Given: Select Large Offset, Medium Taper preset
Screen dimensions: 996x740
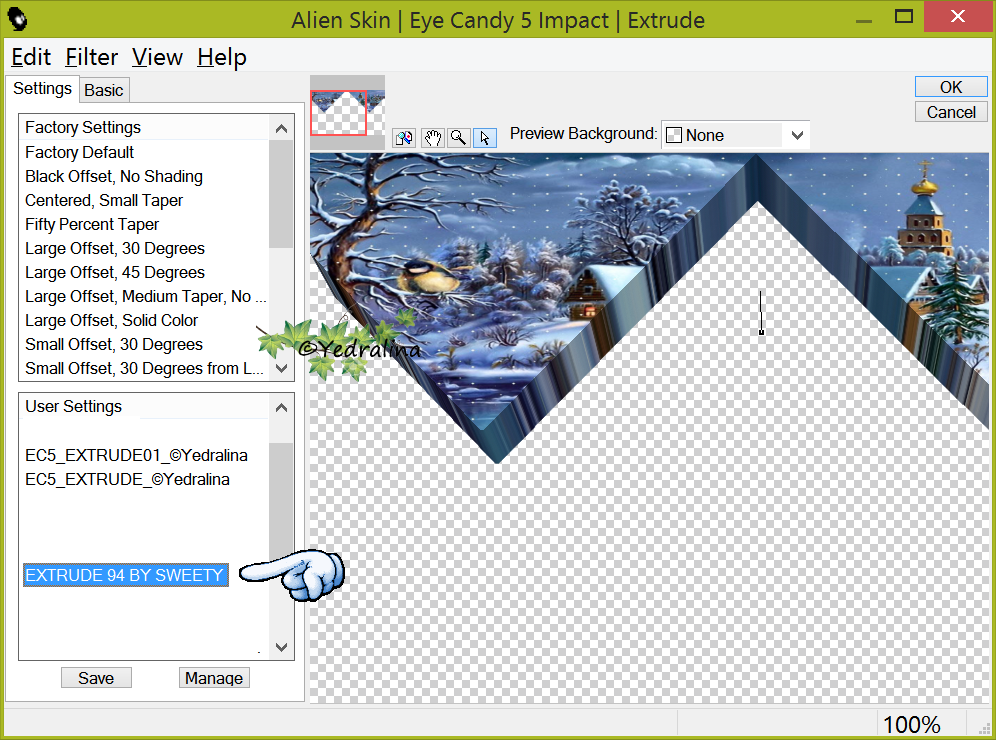Looking at the screenshot, I should 144,297.
